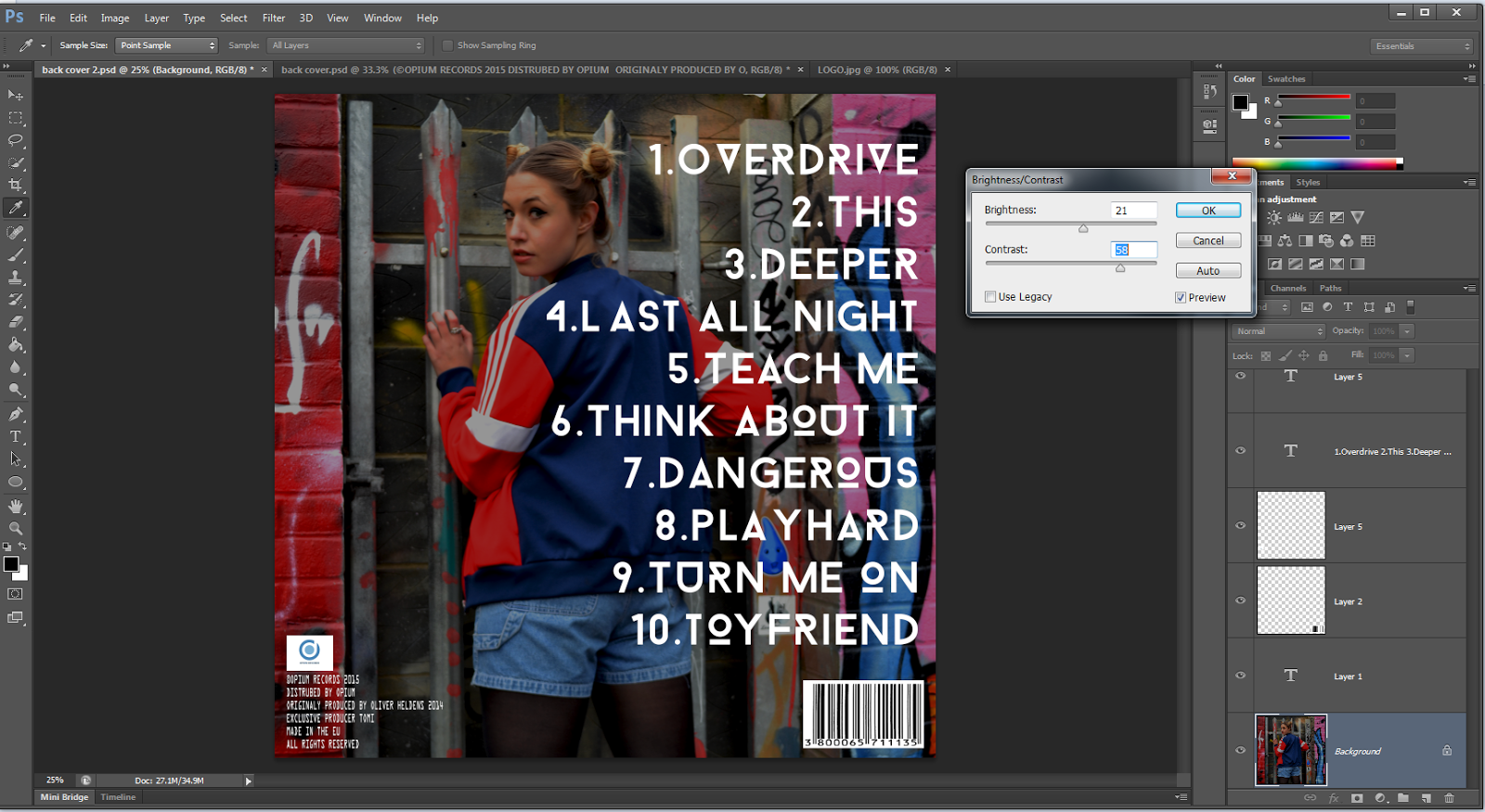Filter layers by type layers icon
This screenshot has width=1485, height=812.
tap(1349, 307)
